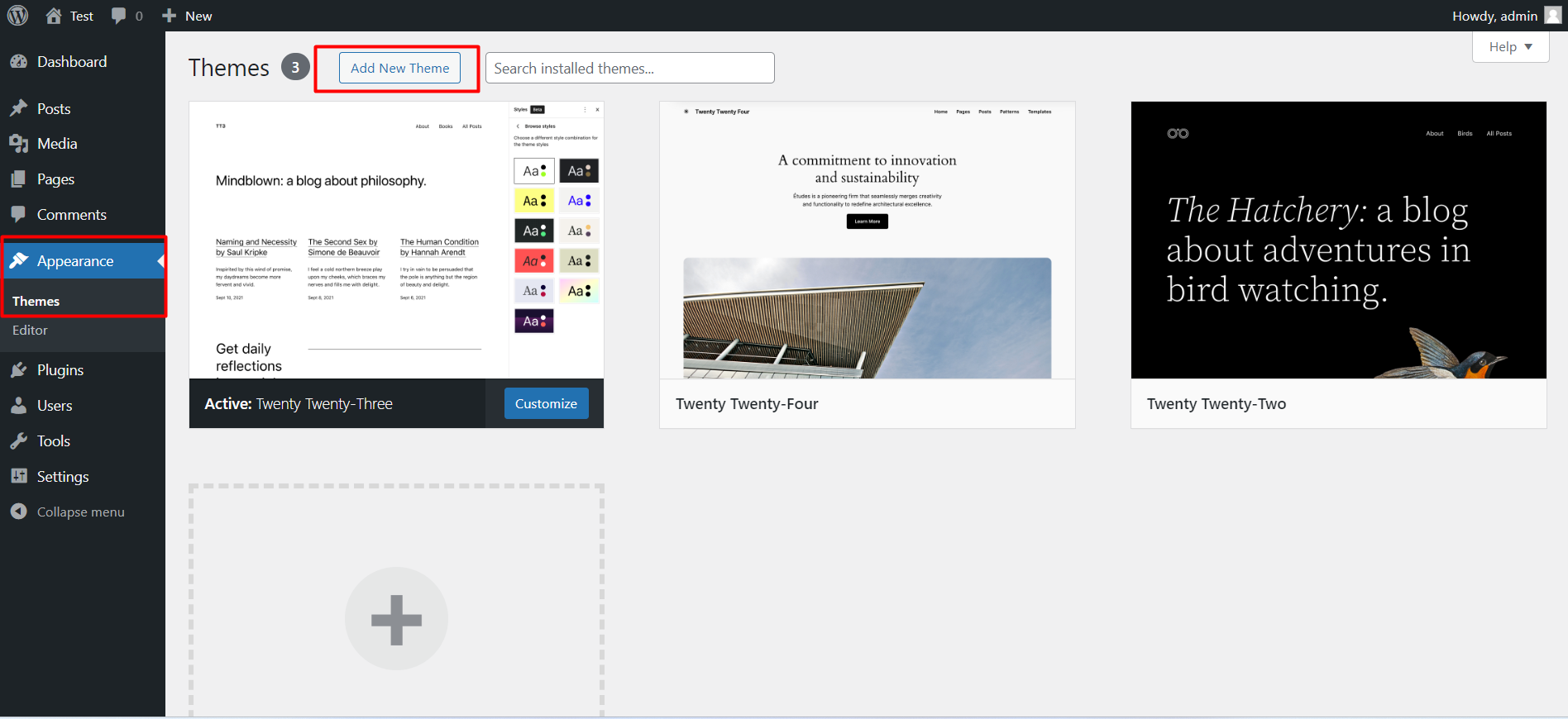Screen dimensions: 1568x719
Task: Click the Media icon in sidebar
Action: click(x=18, y=144)
